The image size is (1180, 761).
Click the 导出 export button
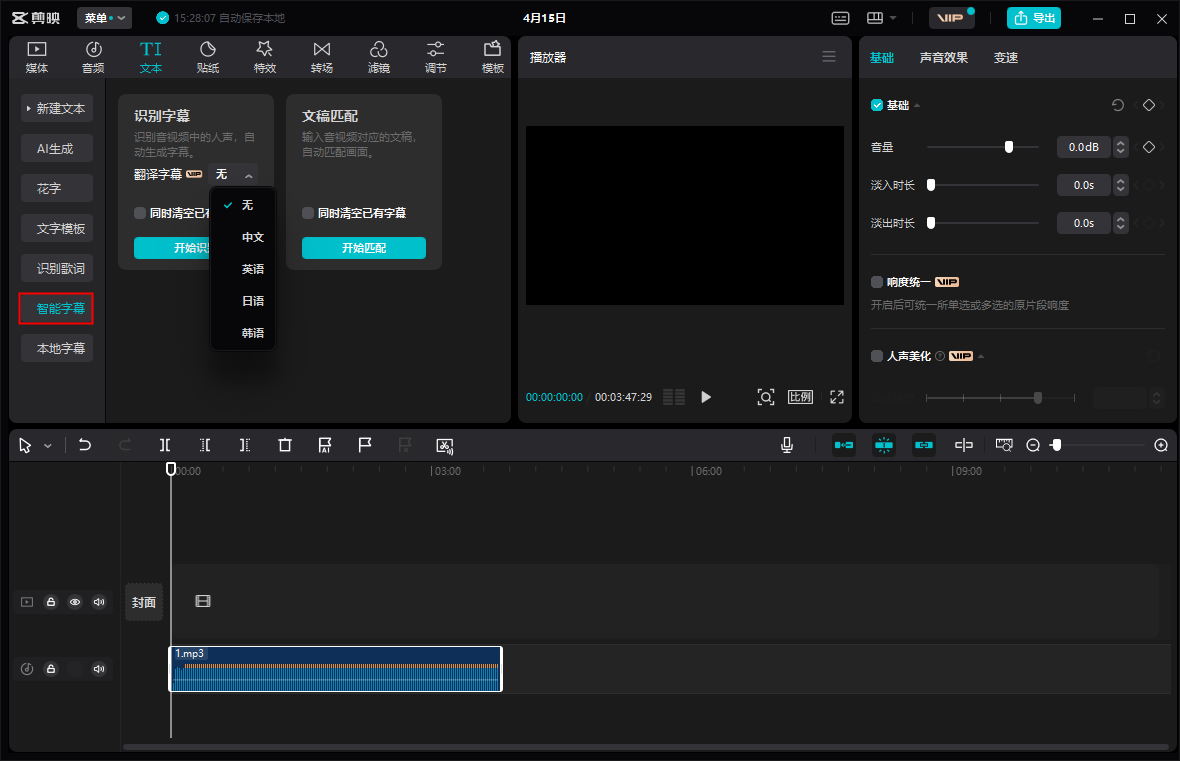point(1034,18)
